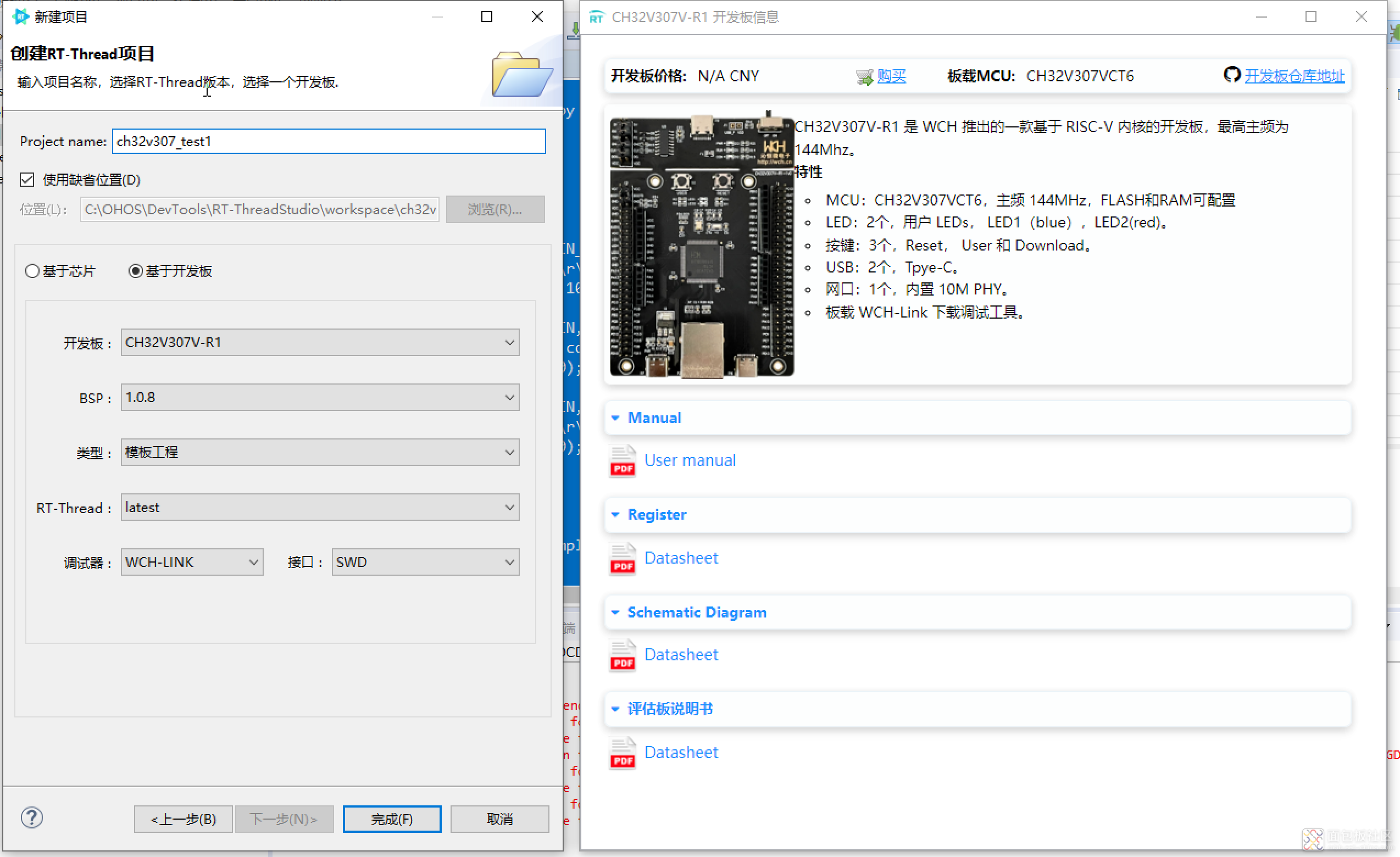This screenshot has width=1400, height=857.
Task: Click the Project name input field
Action: pyautogui.click(x=329, y=141)
